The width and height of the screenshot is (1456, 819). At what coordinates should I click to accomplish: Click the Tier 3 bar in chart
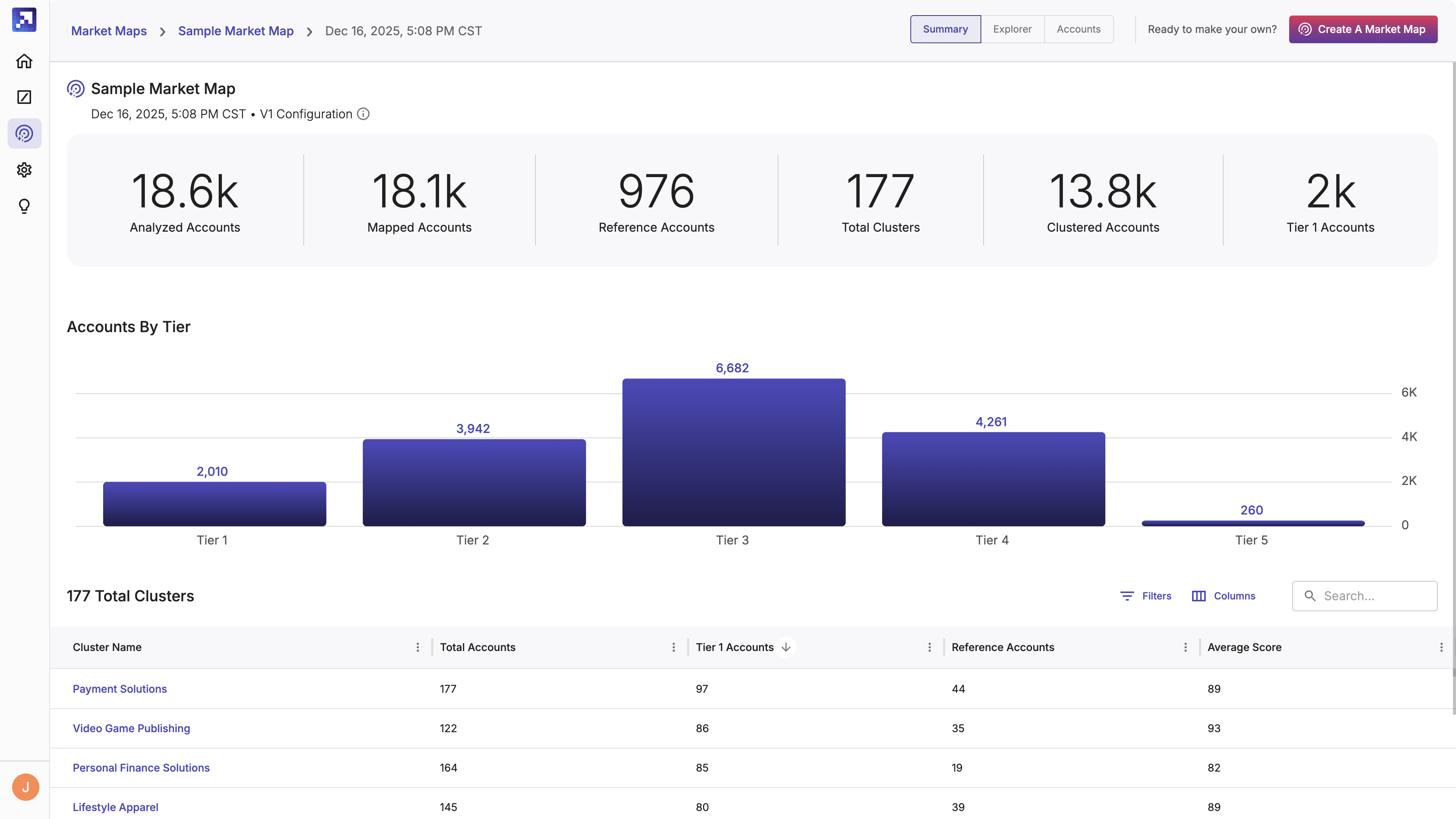[x=733, y=452]
